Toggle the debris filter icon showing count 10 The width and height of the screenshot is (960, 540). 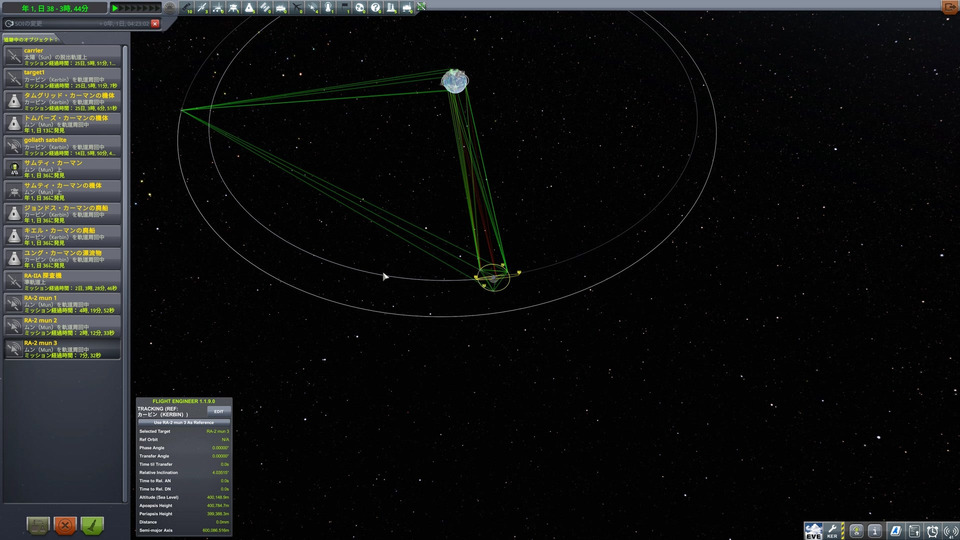[x=186, y=7]
